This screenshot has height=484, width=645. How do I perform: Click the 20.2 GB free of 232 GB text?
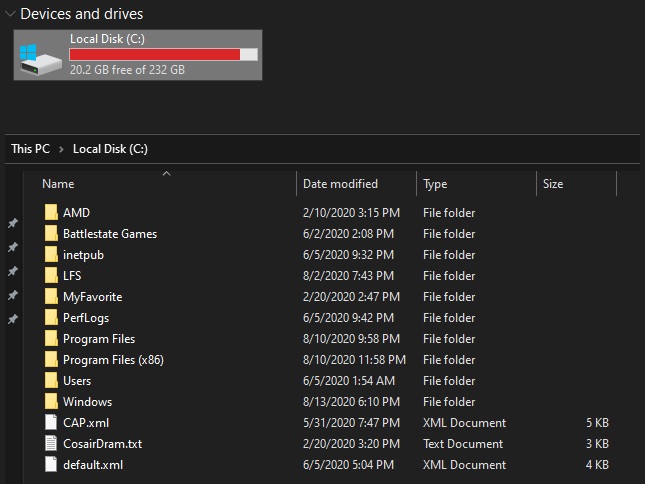point(127,70)
